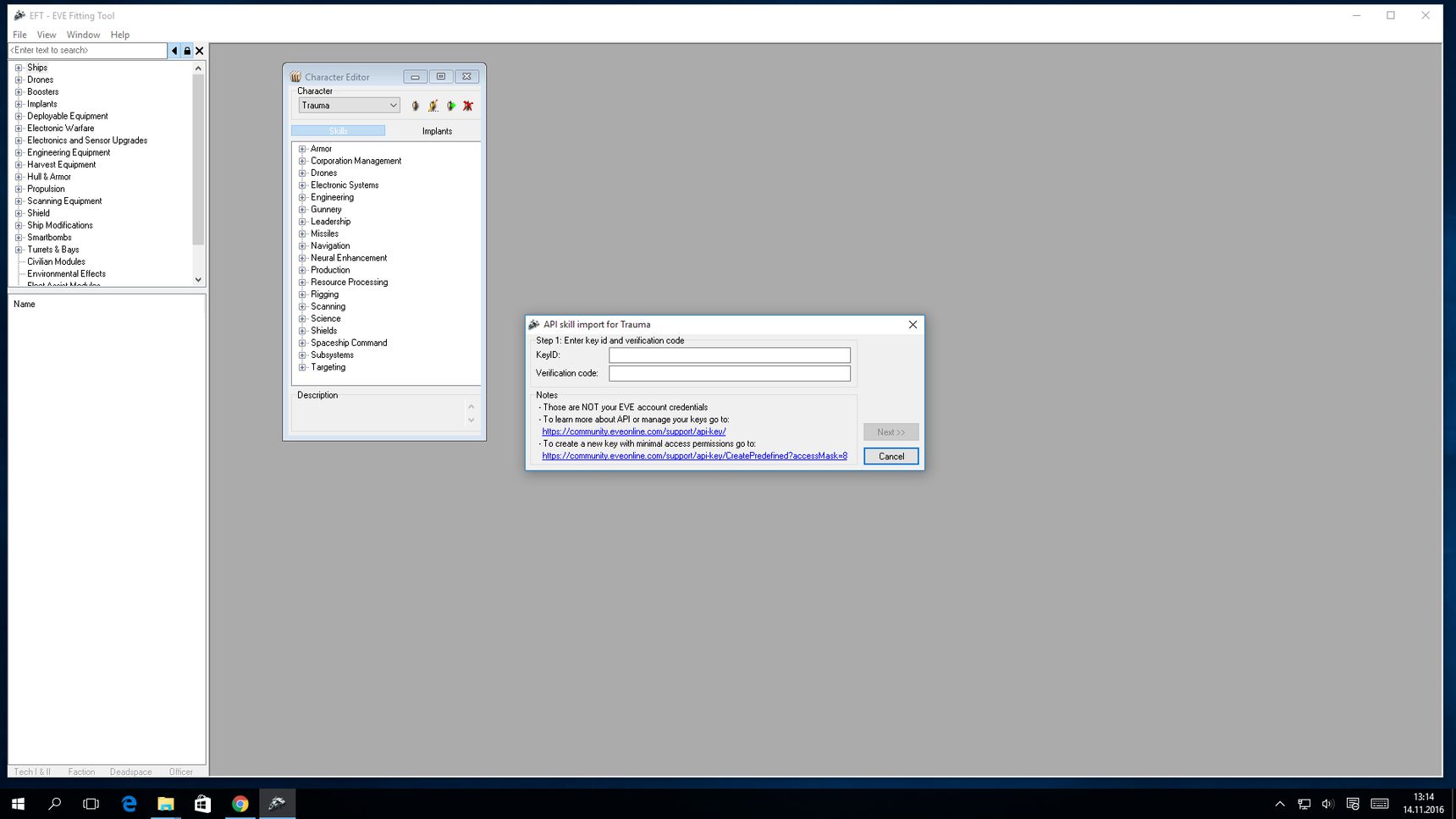Click the import skills icon with green arrow
The width and height of the screenshot is (1456, 819).
point(450,106)
